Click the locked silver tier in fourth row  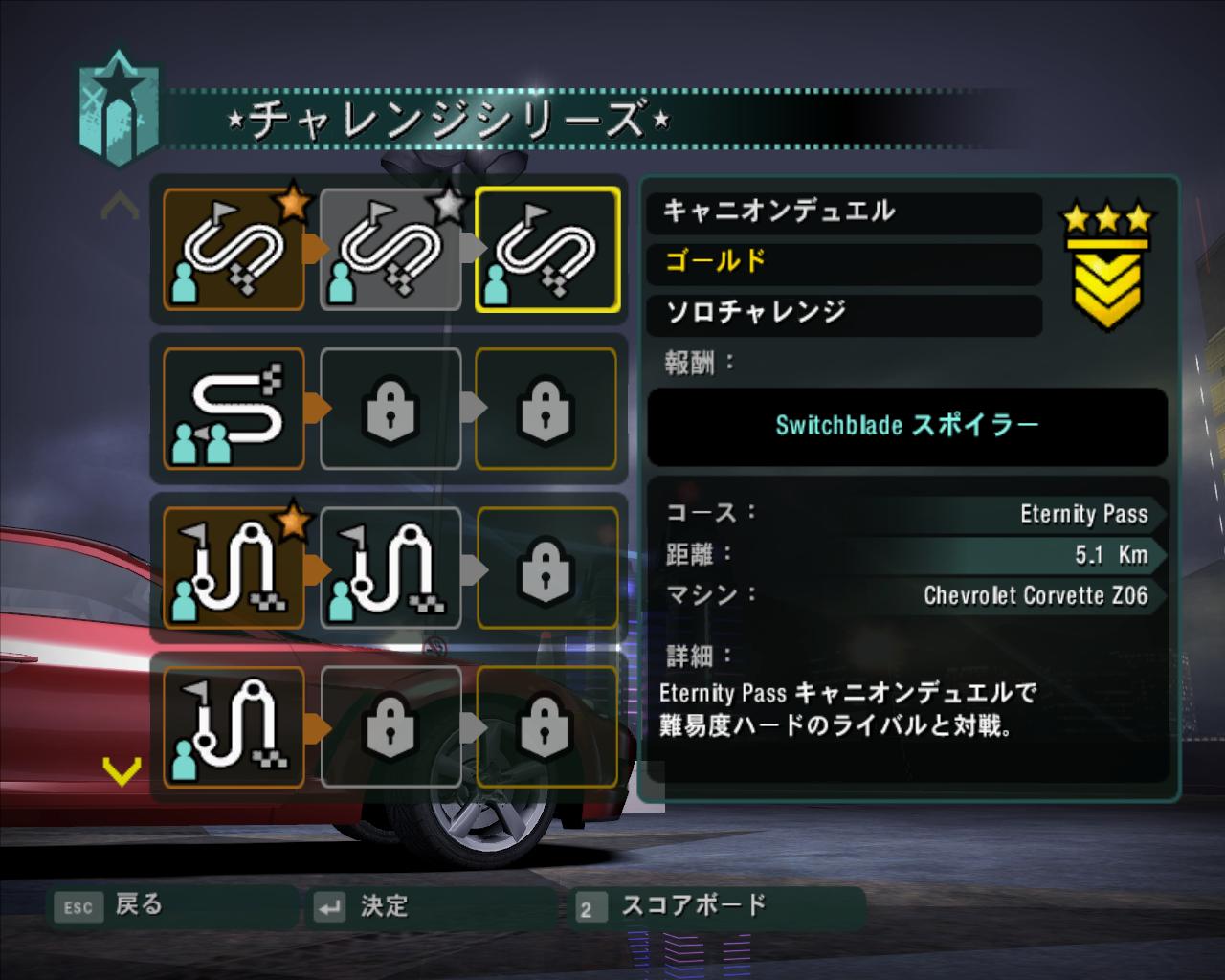coord(390,727)
